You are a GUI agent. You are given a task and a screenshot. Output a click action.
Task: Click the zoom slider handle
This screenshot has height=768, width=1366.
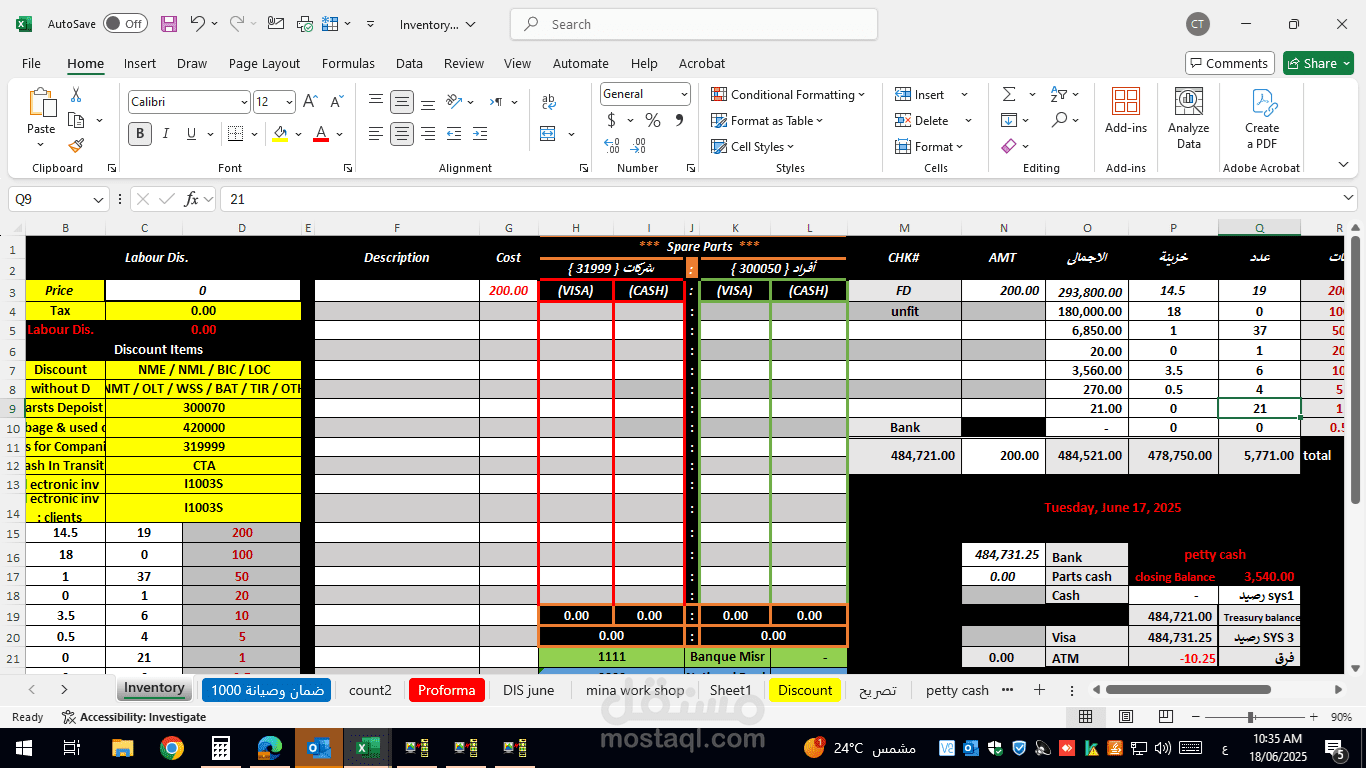(x=1252, y=717)
